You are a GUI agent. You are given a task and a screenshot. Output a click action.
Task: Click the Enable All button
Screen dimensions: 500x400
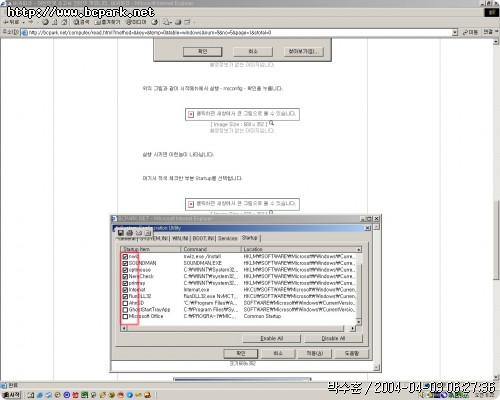tap(272, 338)
